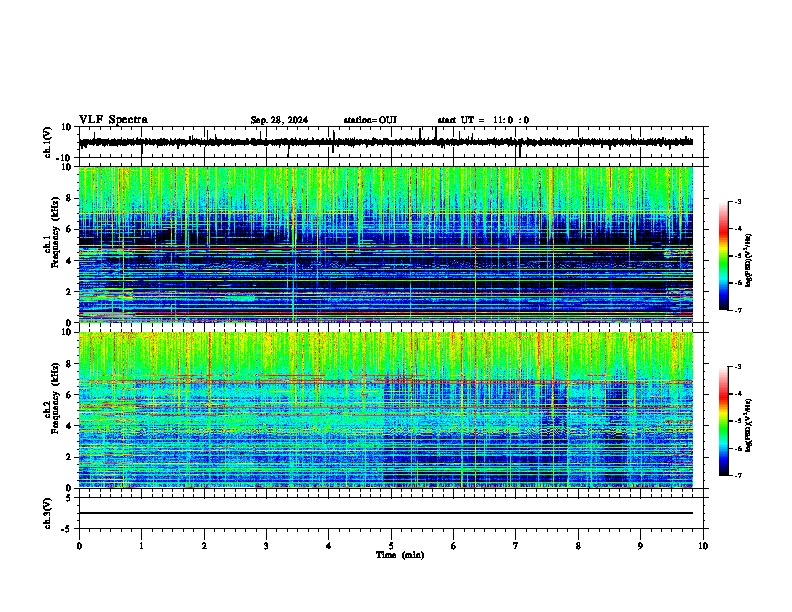Click the time axis tick label "7"

[x=516, y=546]
